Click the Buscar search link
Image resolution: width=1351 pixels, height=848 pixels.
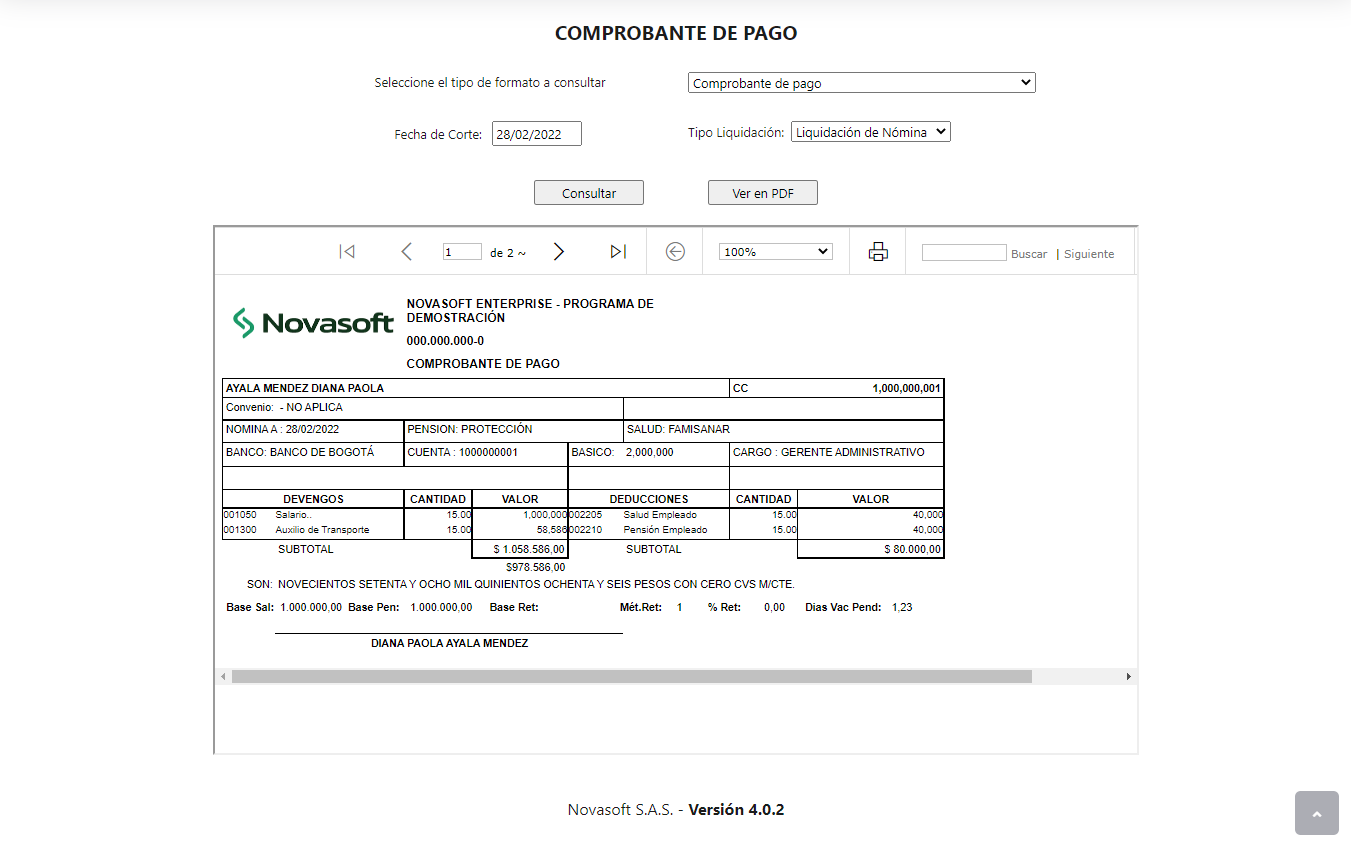[x=1028, y=254]
